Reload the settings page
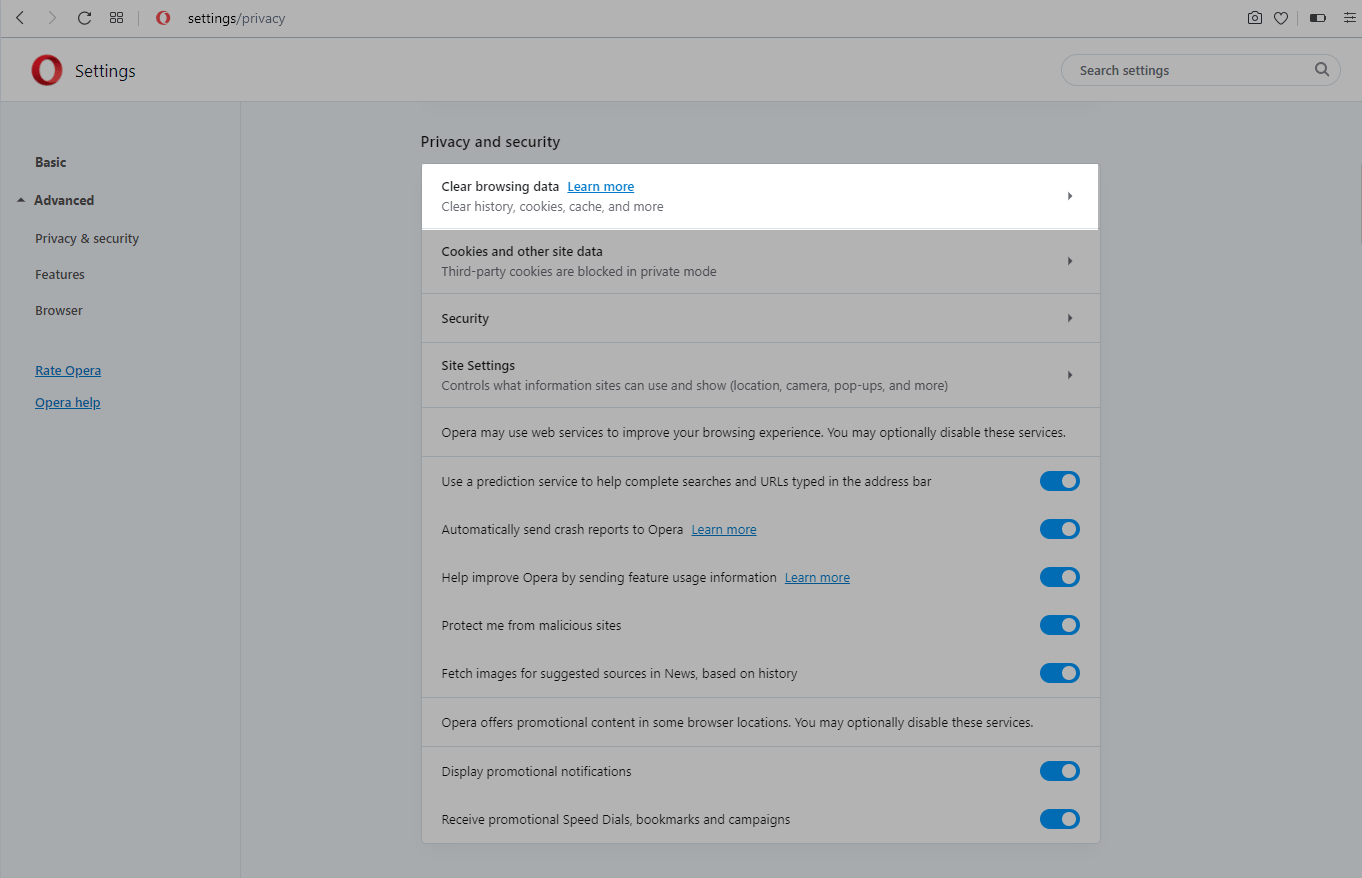The height and width of the screenshot is (878, 1362). (x=84, y=18)
